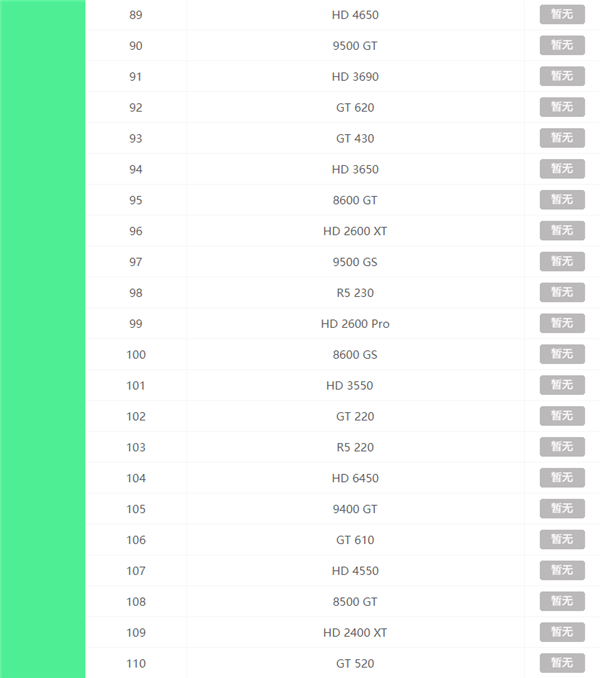600x678 pixels.
Task: Click the green sidebar tier column
Action: (43, 339)
